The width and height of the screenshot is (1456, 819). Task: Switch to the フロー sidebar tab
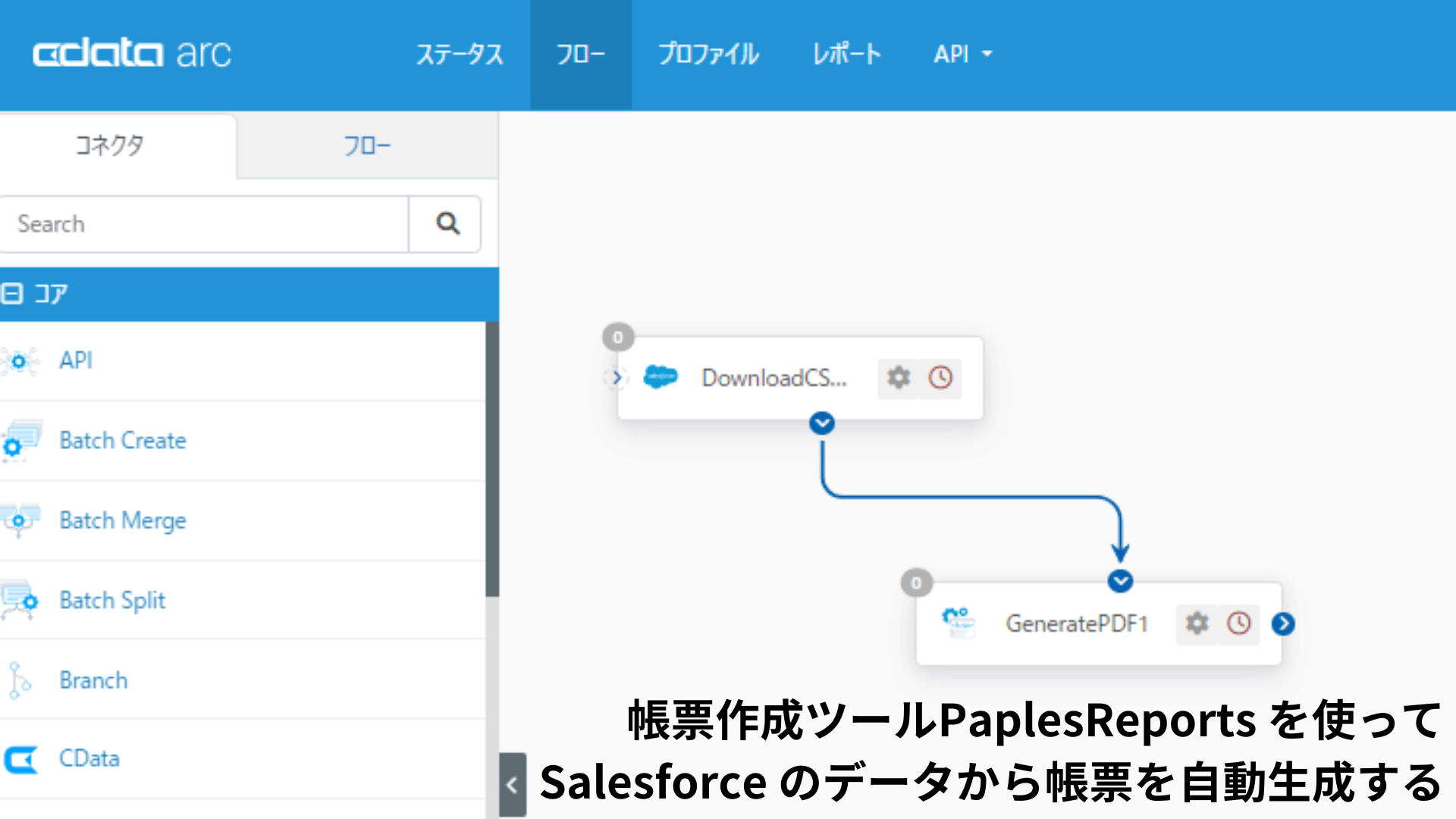(367, 146)
